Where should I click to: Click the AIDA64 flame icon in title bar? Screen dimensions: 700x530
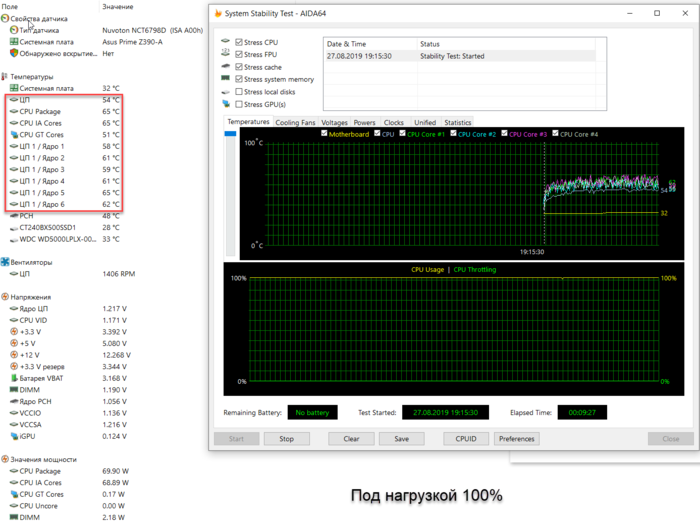pos(218,13)
